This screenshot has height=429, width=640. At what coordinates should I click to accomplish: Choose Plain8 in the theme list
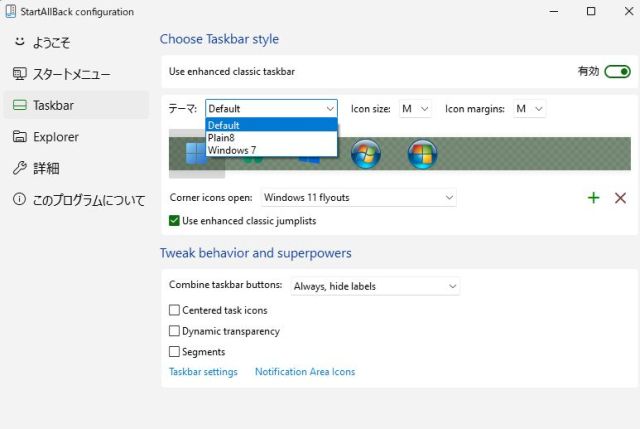(271, 138)
